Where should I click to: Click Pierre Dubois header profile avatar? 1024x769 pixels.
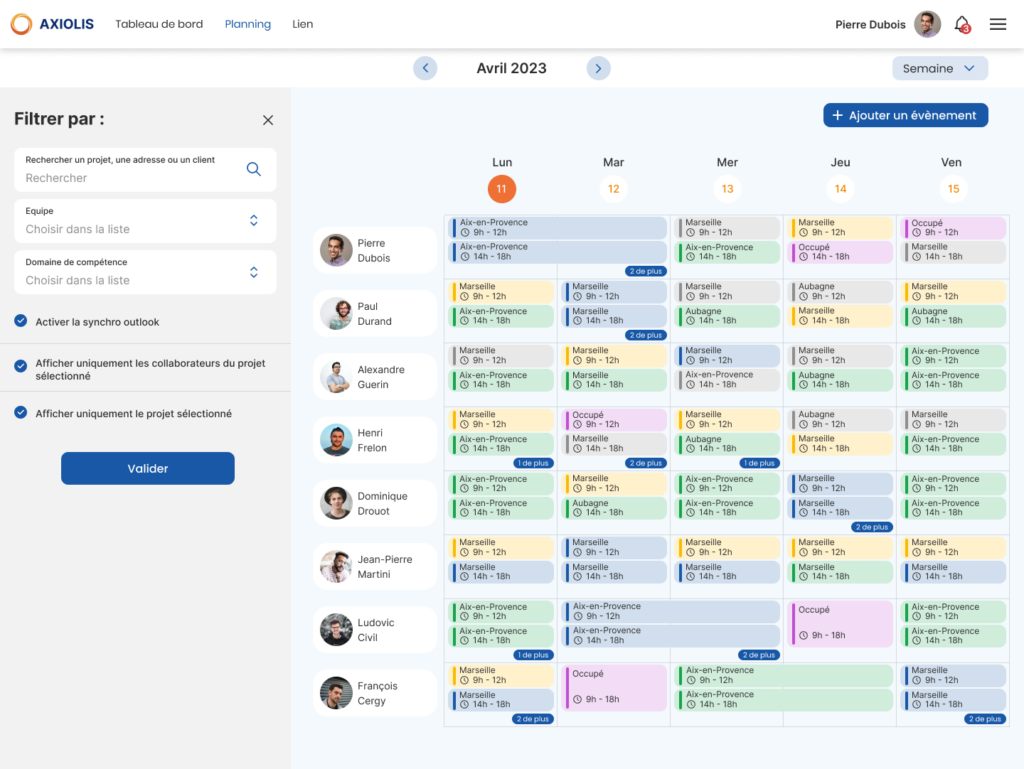pyautogui.click(x=927, y=24)
